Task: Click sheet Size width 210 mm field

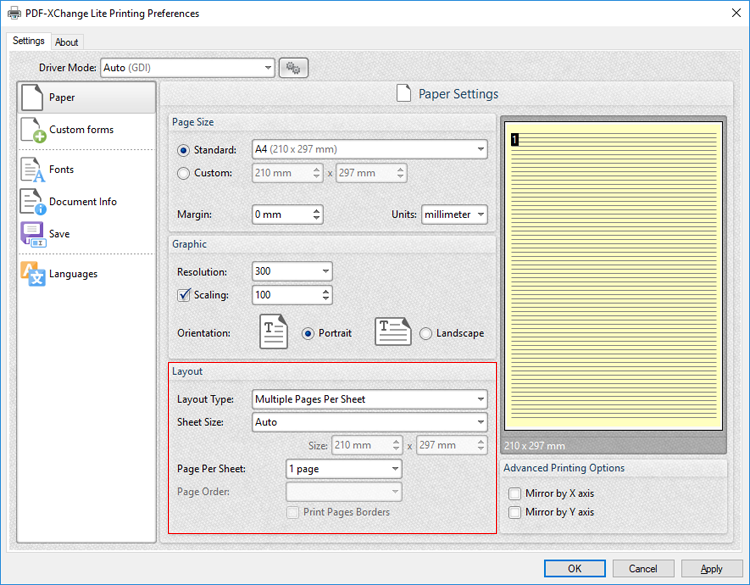Action: 367,445
